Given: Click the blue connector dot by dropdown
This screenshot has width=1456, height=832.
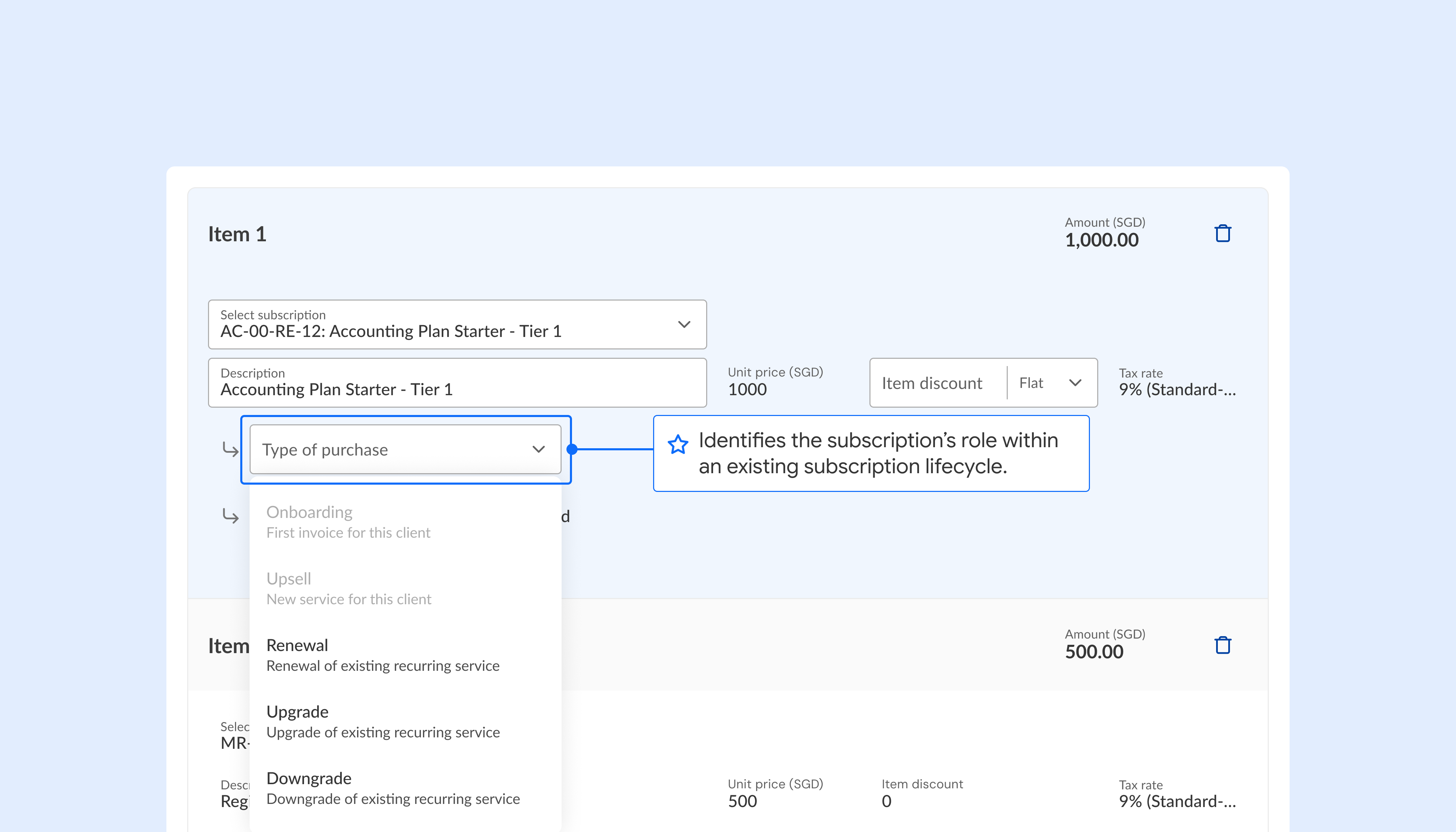Looking at the screenshot, I should 572,450.
